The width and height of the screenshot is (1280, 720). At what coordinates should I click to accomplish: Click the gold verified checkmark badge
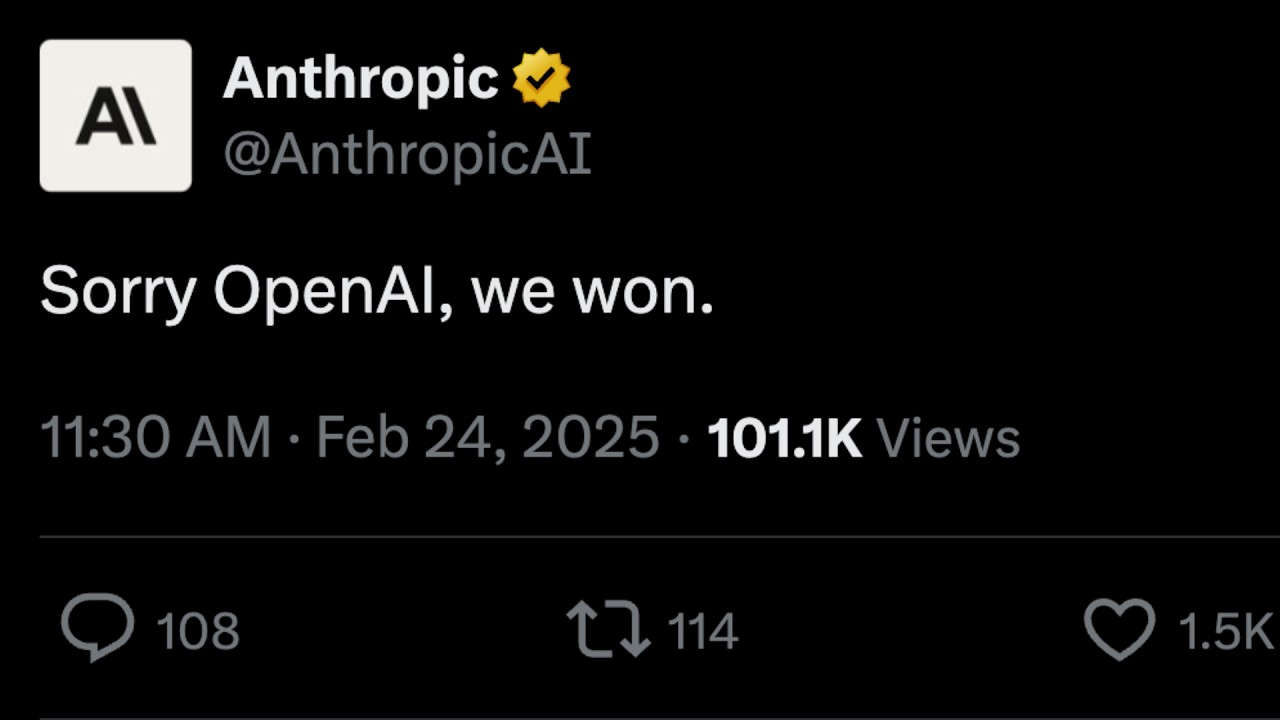[541, 79]
